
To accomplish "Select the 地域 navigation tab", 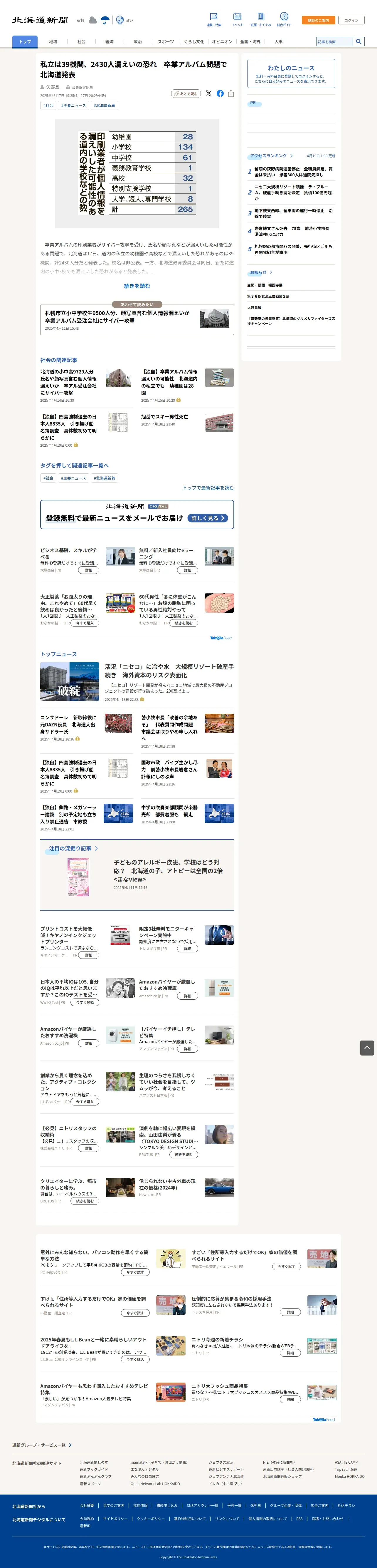I will pos(53,41).
